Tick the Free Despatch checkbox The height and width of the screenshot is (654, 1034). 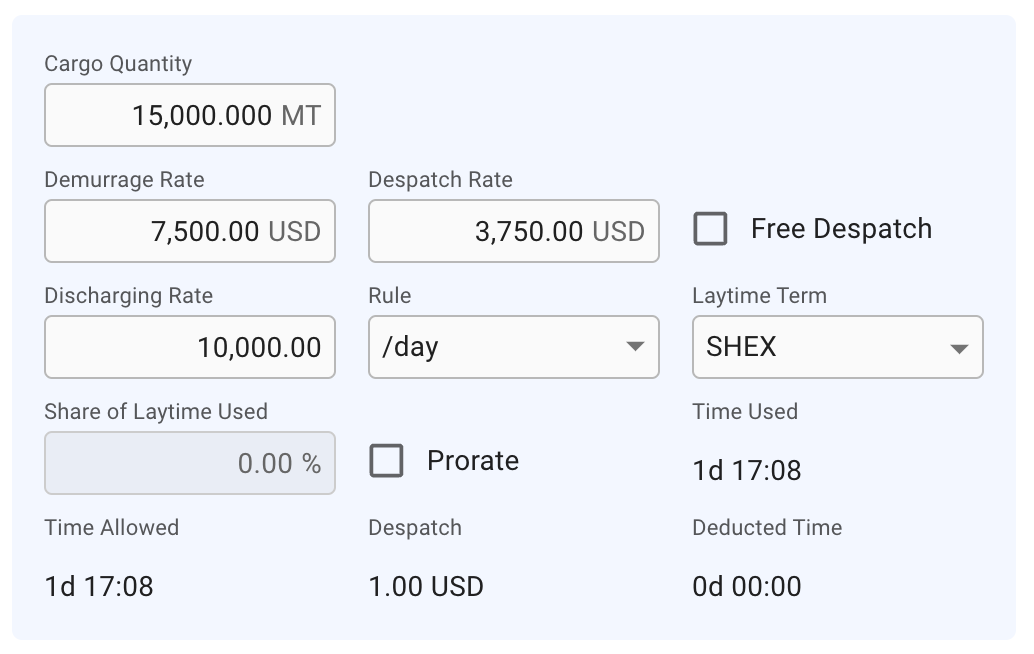[x=710, y=229]
